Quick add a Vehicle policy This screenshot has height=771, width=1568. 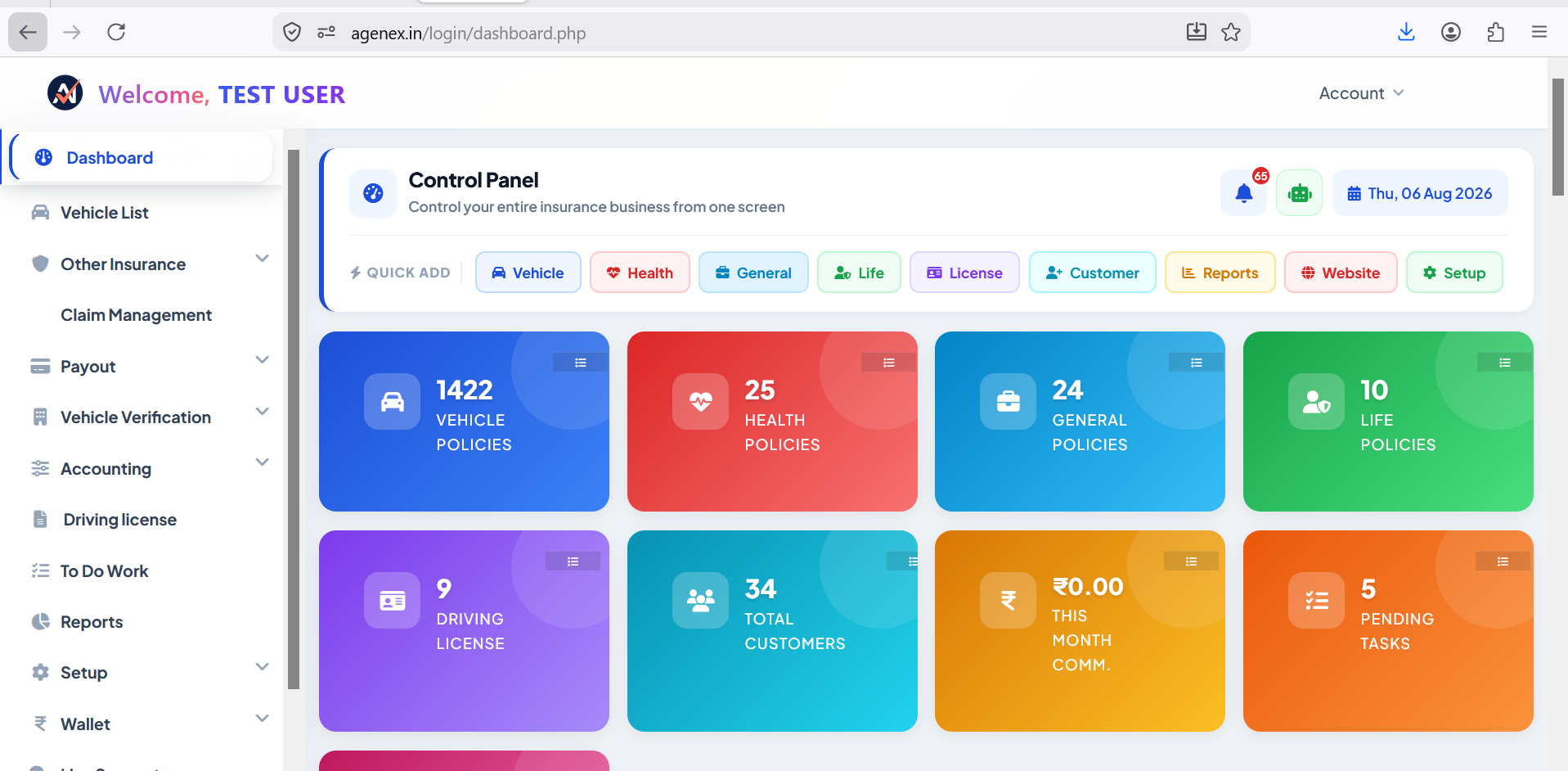528,273
